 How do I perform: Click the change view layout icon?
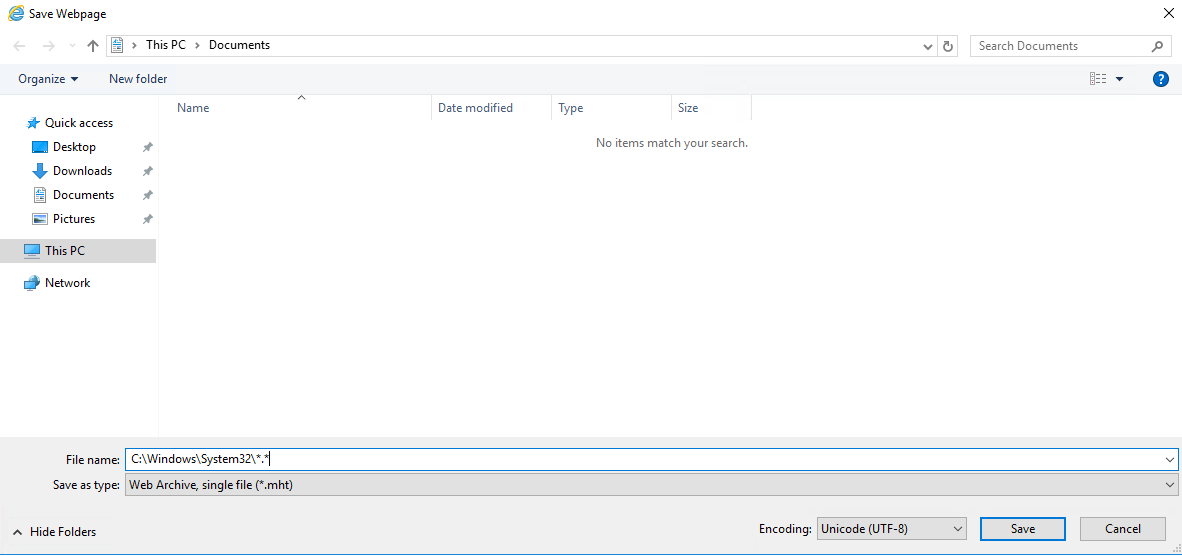pyautogui.click(x=1098, y=79)
